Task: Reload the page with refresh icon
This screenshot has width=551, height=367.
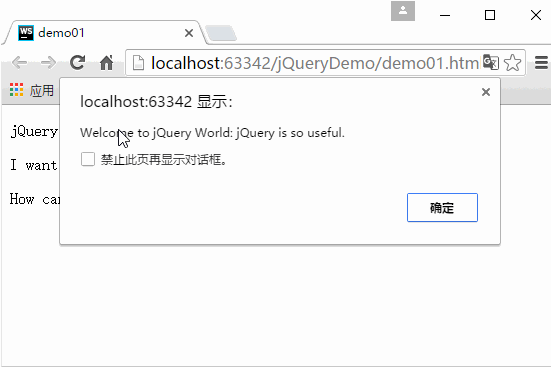Action: [78, 63]
